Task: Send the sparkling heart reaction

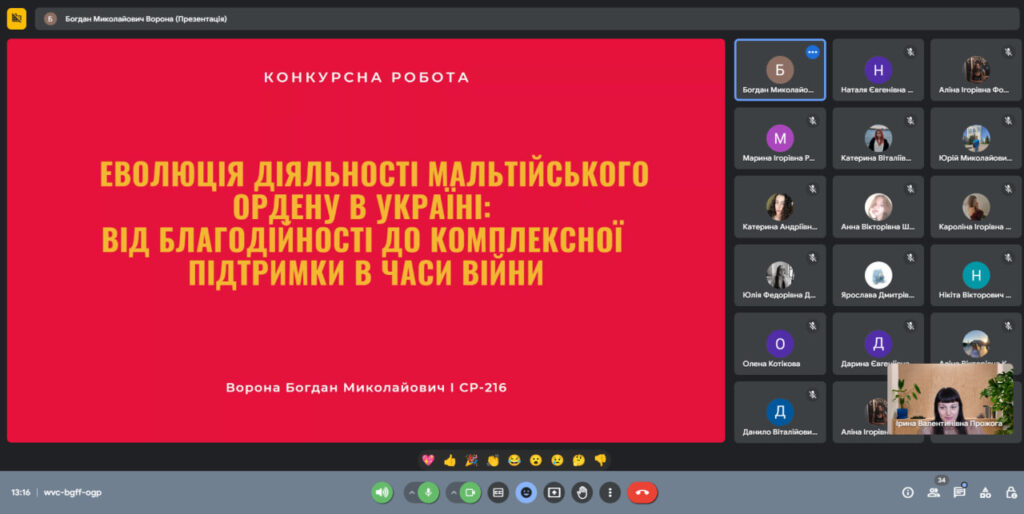Action: pos(429,460)
